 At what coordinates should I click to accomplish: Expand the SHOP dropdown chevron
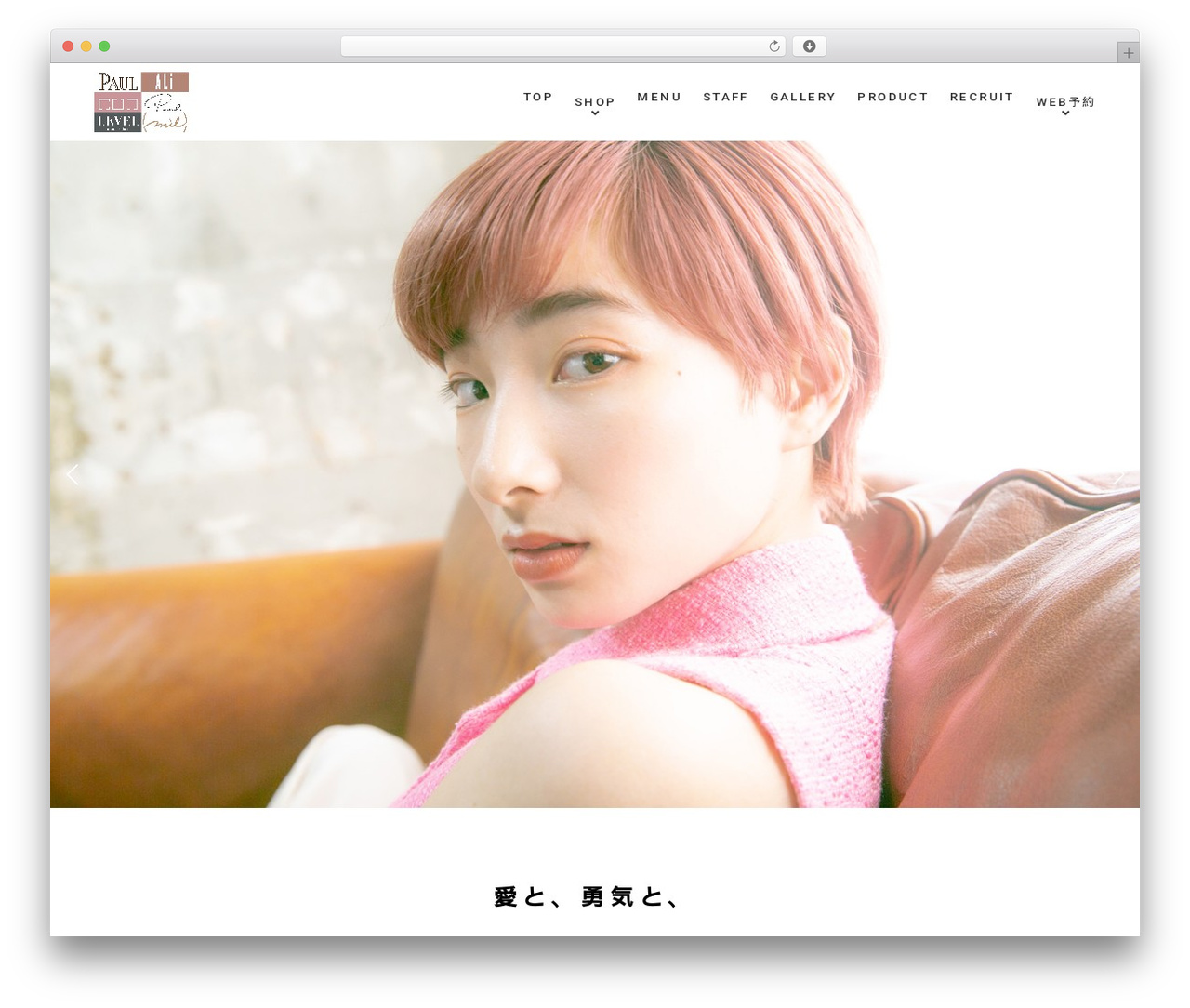595,113
